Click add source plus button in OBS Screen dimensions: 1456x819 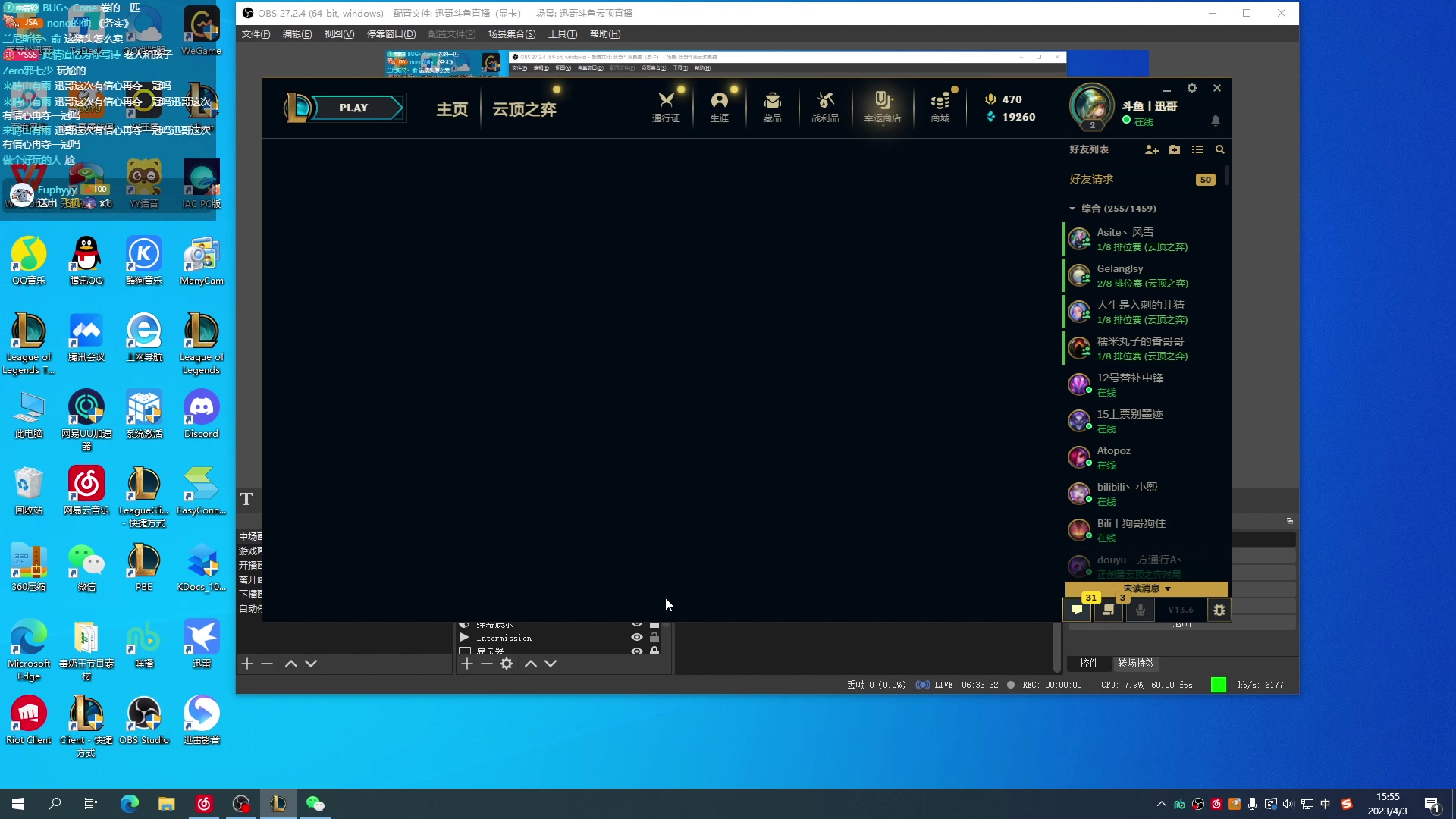point(467,664)
